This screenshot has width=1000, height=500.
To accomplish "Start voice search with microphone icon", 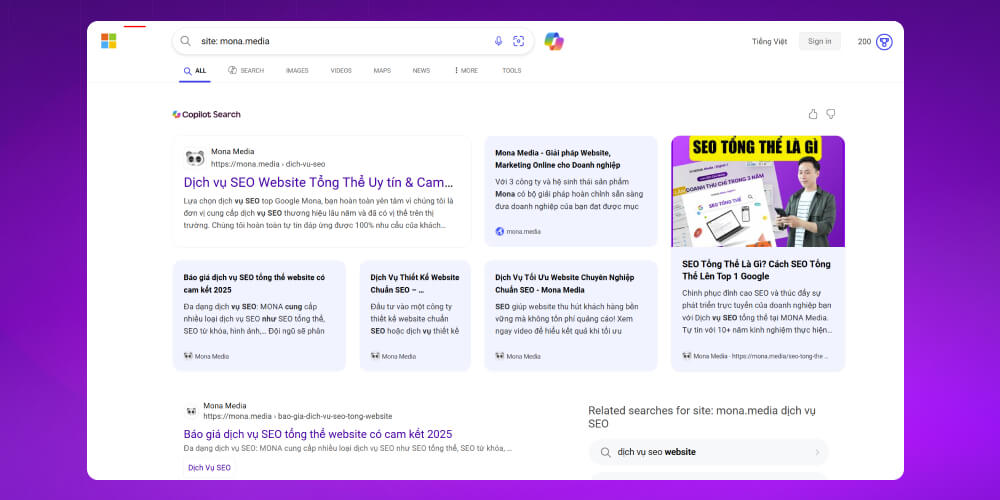I will pyautogui.click(x=498, y=41).
